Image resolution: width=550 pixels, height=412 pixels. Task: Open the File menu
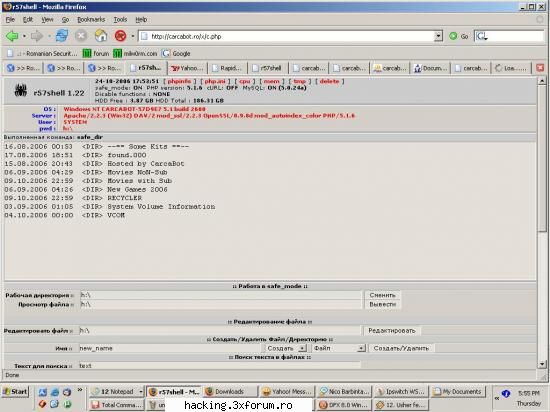tap(10, 20)
